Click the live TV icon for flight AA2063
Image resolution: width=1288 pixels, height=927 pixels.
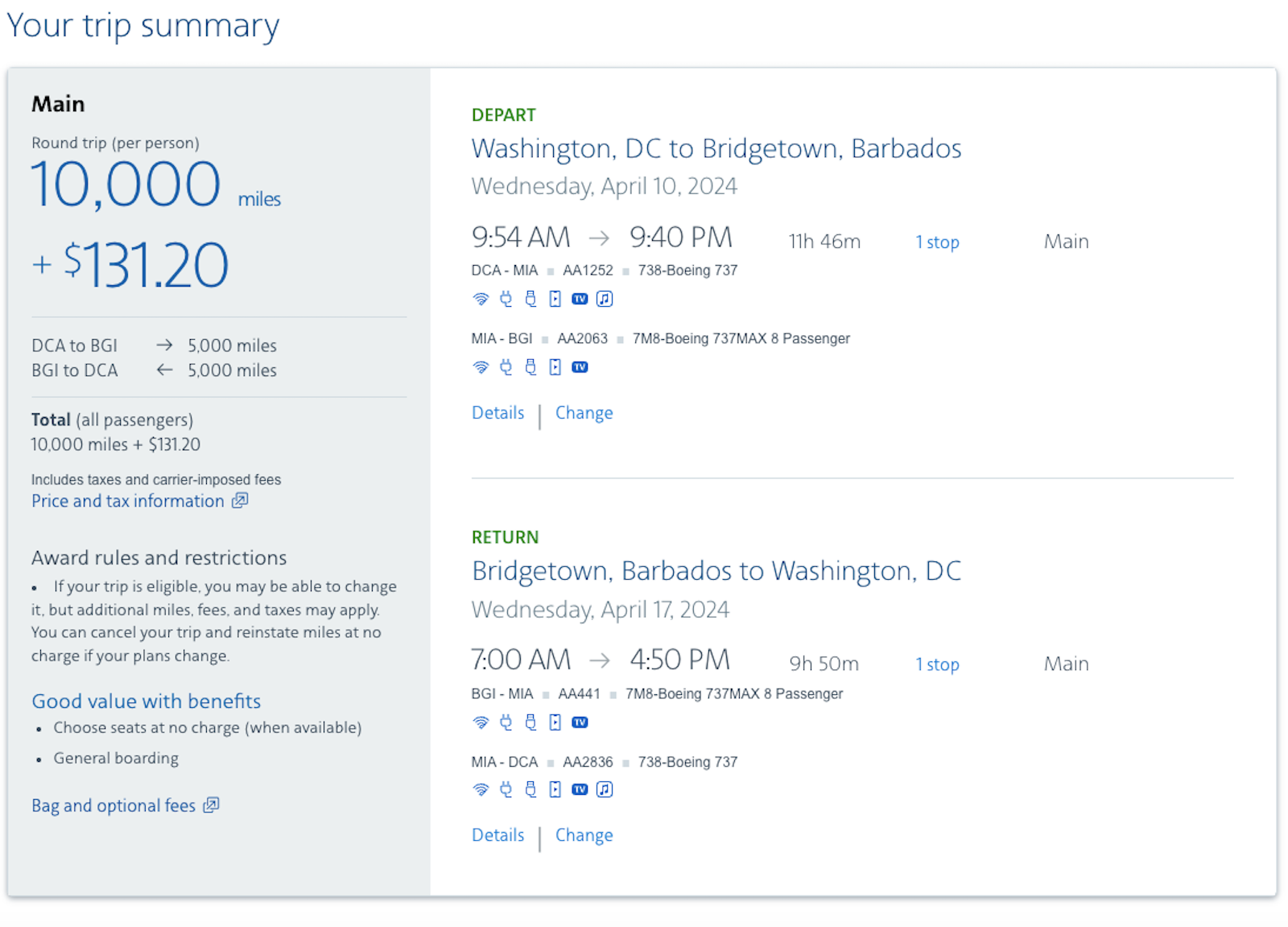point(580,367)
